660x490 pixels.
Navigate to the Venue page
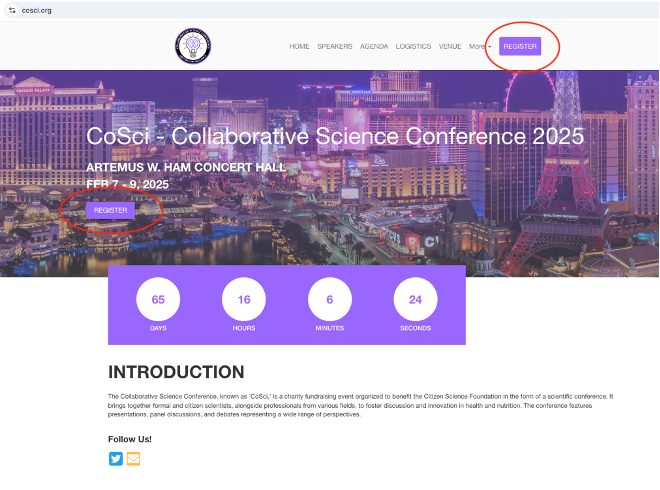(450, 46)
